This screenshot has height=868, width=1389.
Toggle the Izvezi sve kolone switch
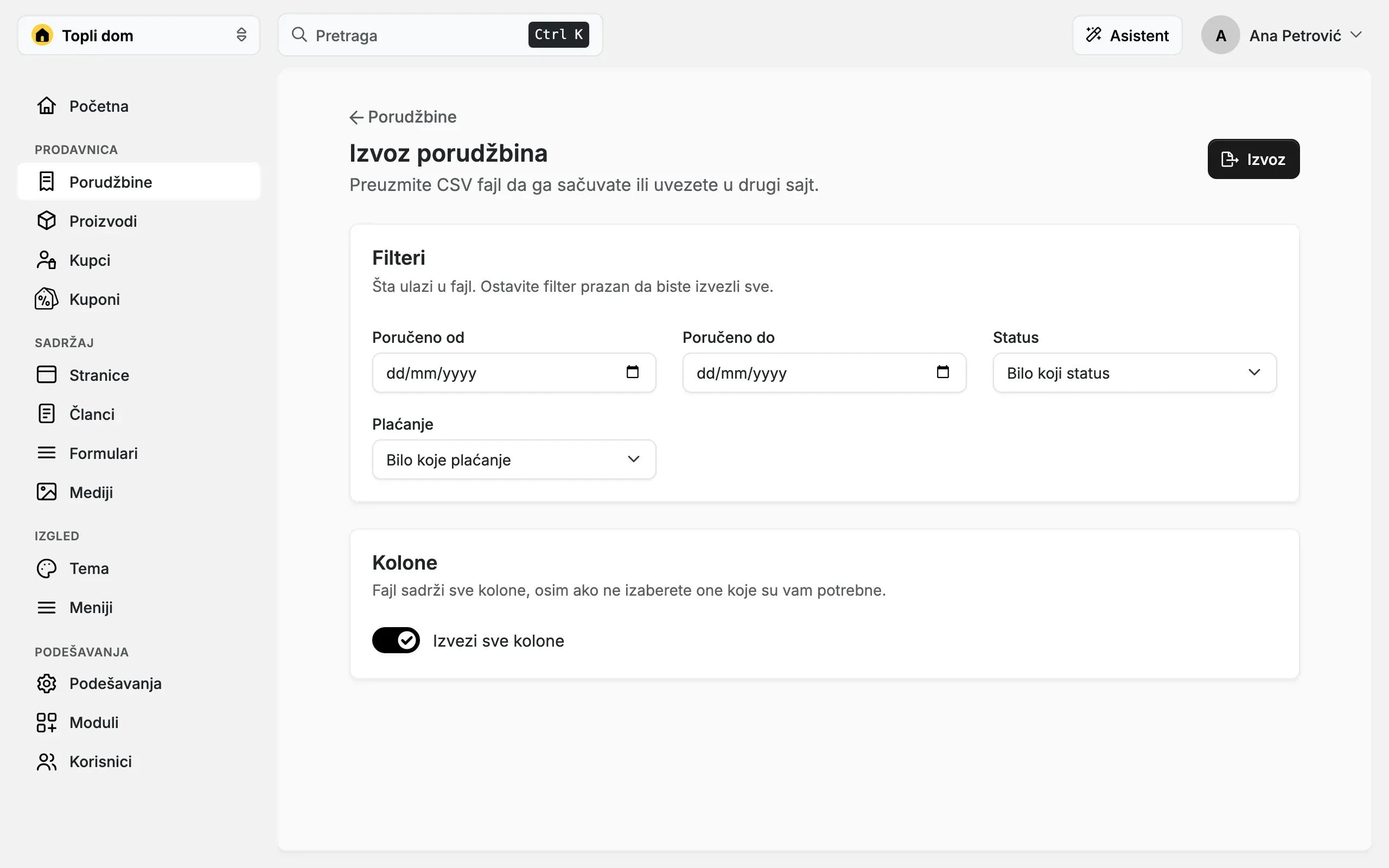point(396,640)
